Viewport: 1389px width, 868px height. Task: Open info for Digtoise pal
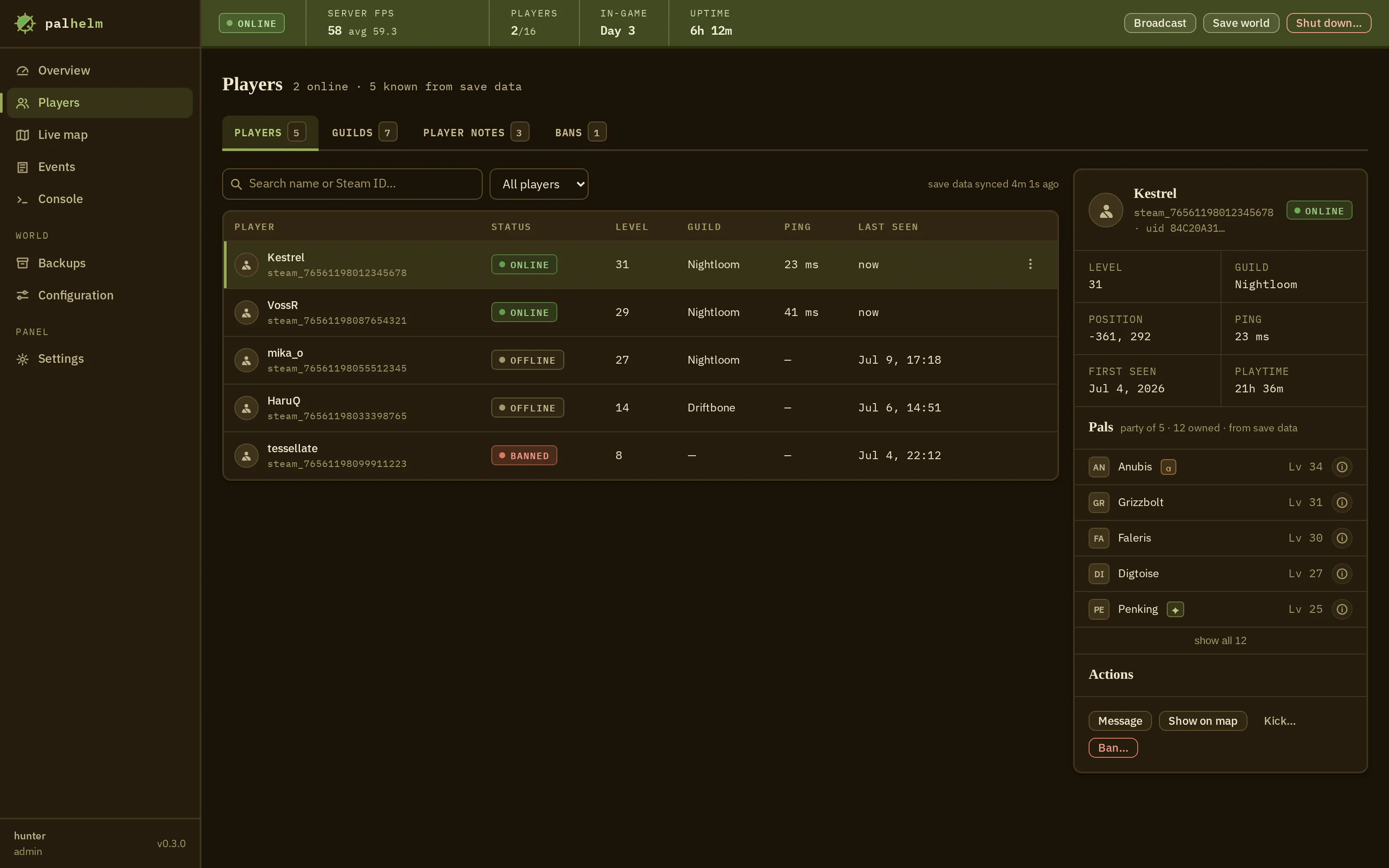1341,574
